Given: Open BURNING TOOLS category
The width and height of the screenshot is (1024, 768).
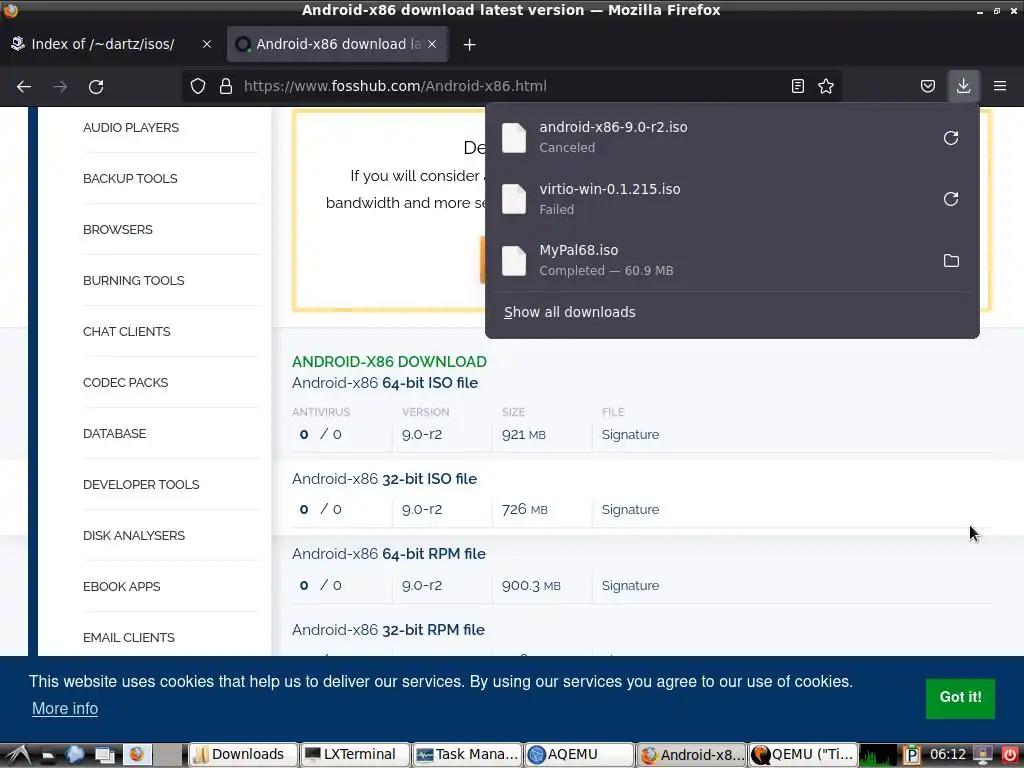Looking at the screenshot, I should [133, 280].
